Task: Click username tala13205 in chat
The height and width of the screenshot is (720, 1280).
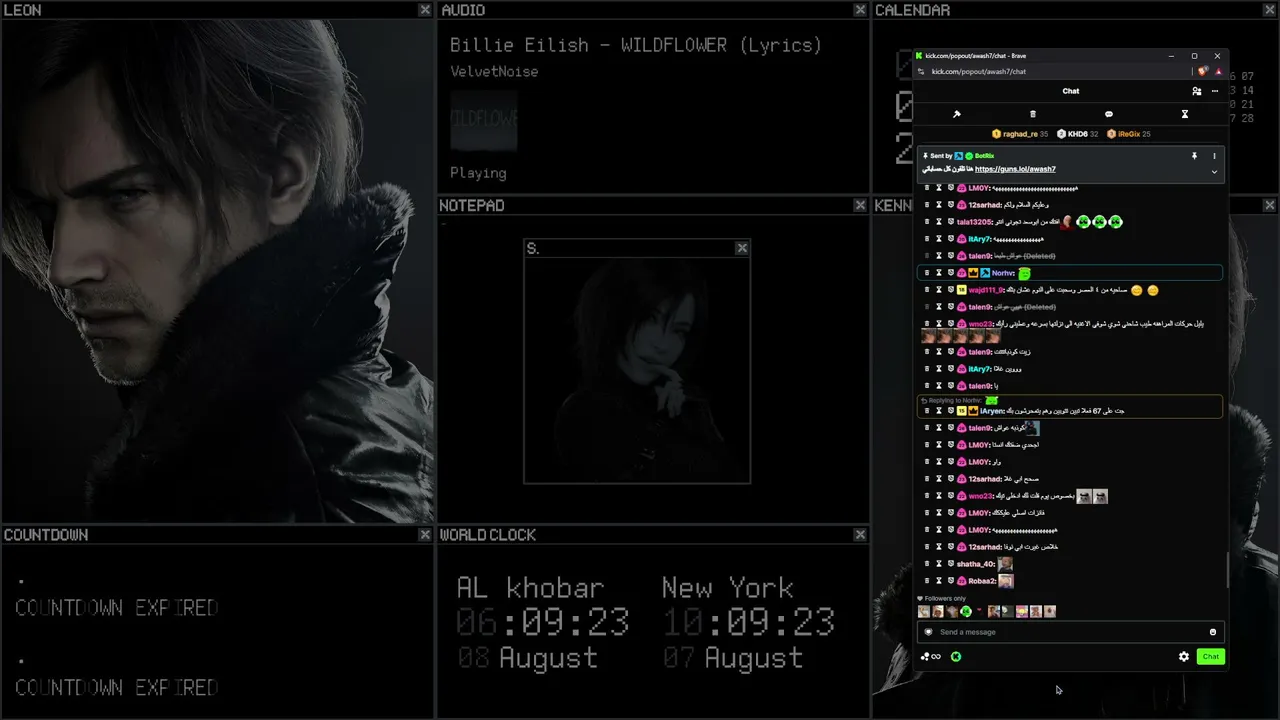Action: 975,222
